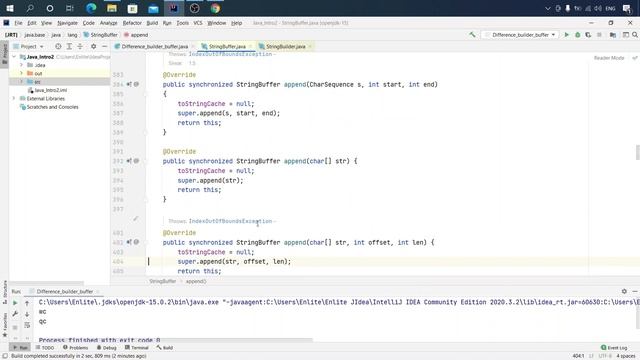
Task: Click the IndexOutOfBoundsException link above line 401
Action: pyautogui.click(x=230, y=221)
